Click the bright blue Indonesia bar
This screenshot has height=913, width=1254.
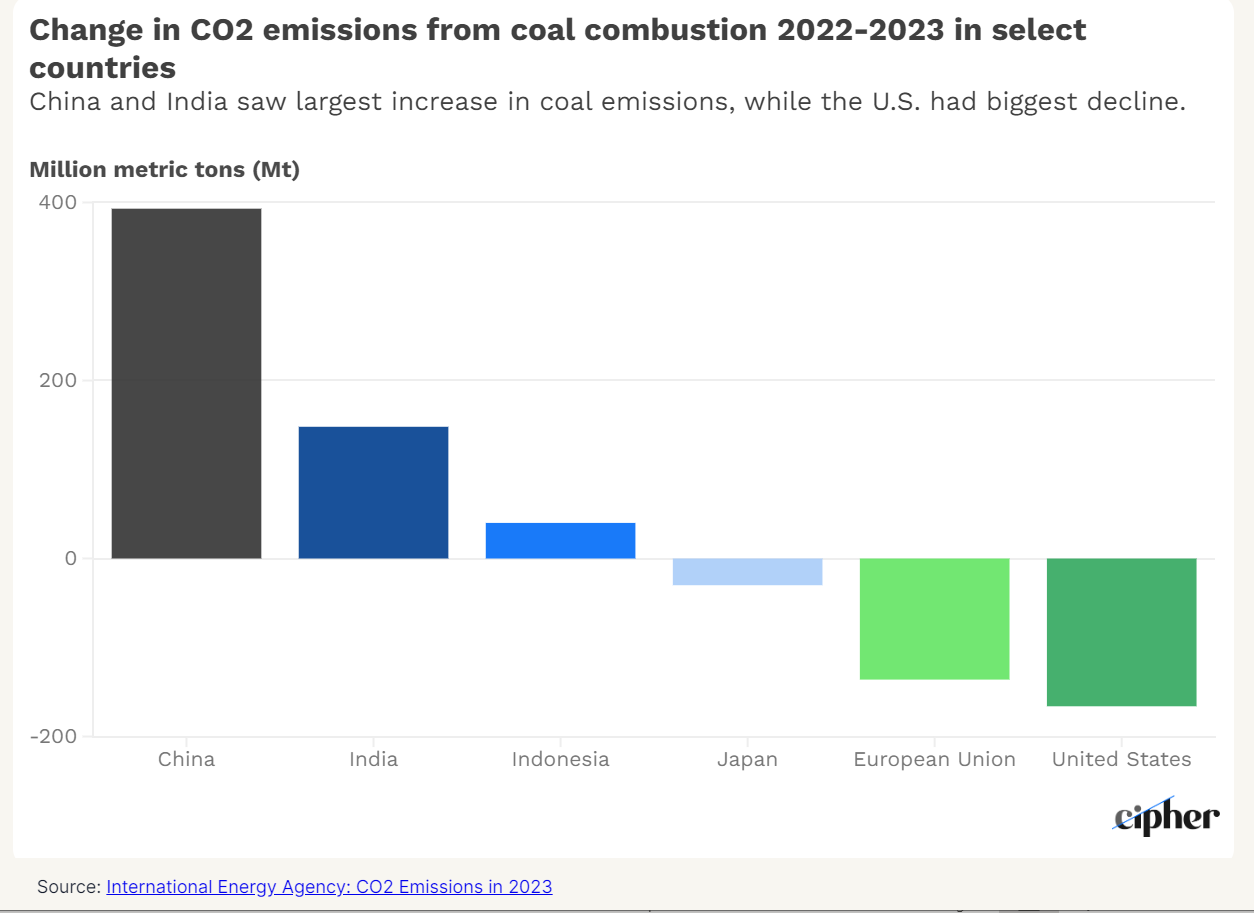[560, 540]
